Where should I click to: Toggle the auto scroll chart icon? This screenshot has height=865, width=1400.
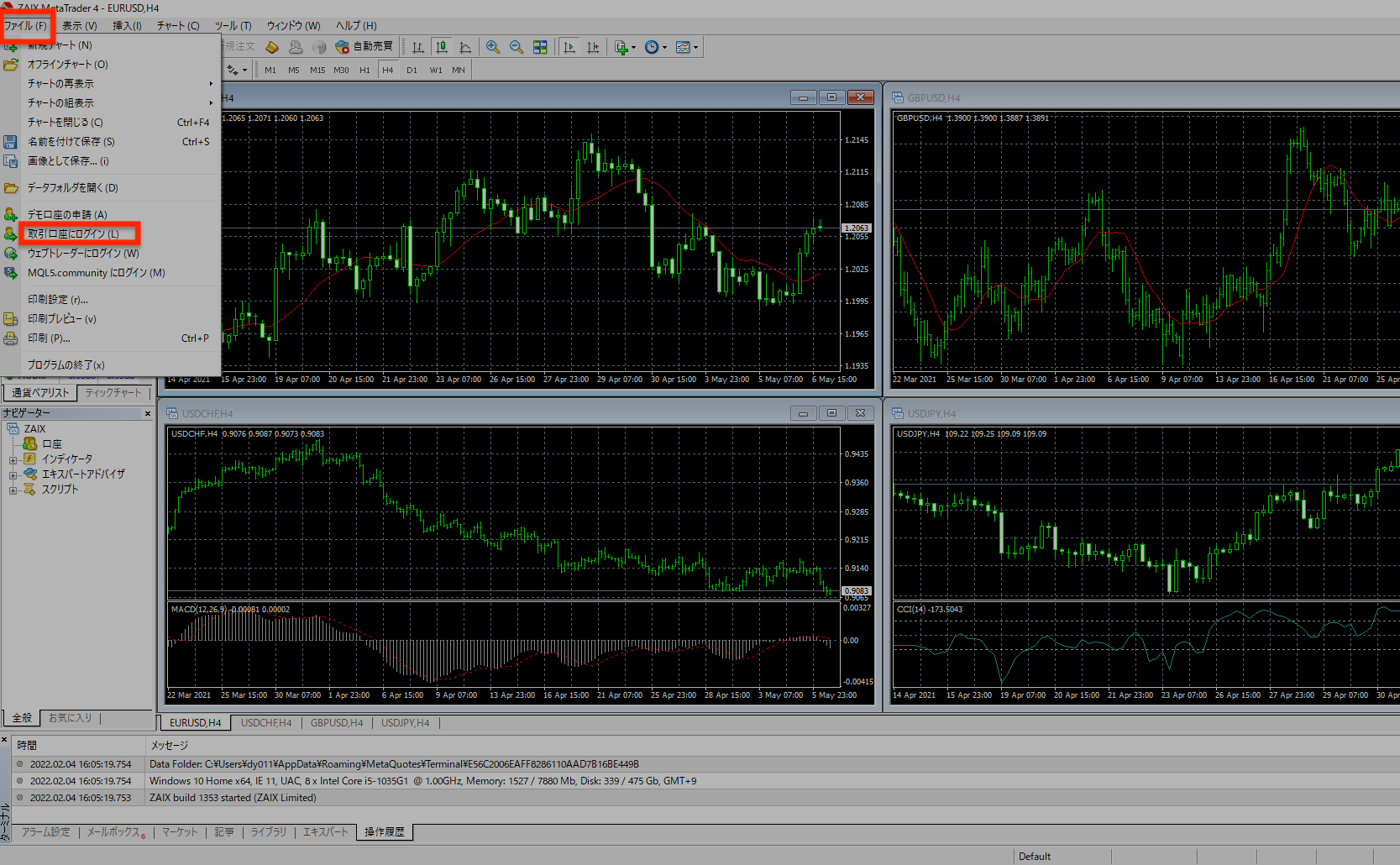point(569,47)
